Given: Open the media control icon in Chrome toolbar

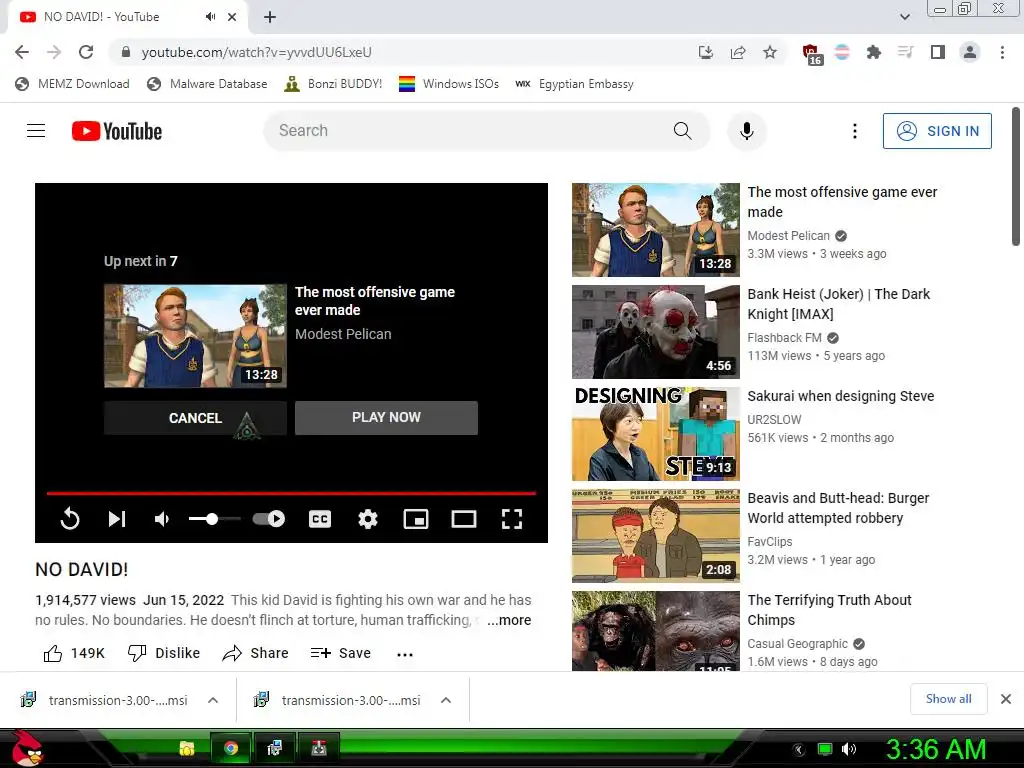Looking at the screenshot, I should tap(905, 52).
